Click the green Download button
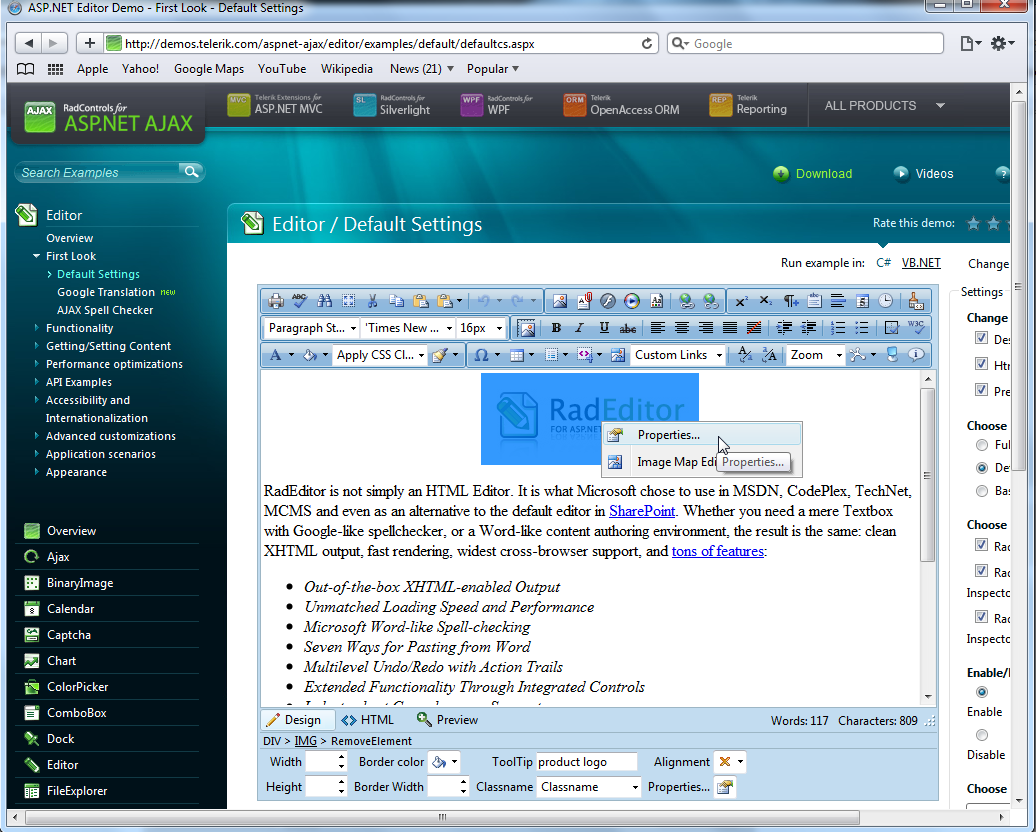Viewport: 1036px width, 832px height. [813, 174]
